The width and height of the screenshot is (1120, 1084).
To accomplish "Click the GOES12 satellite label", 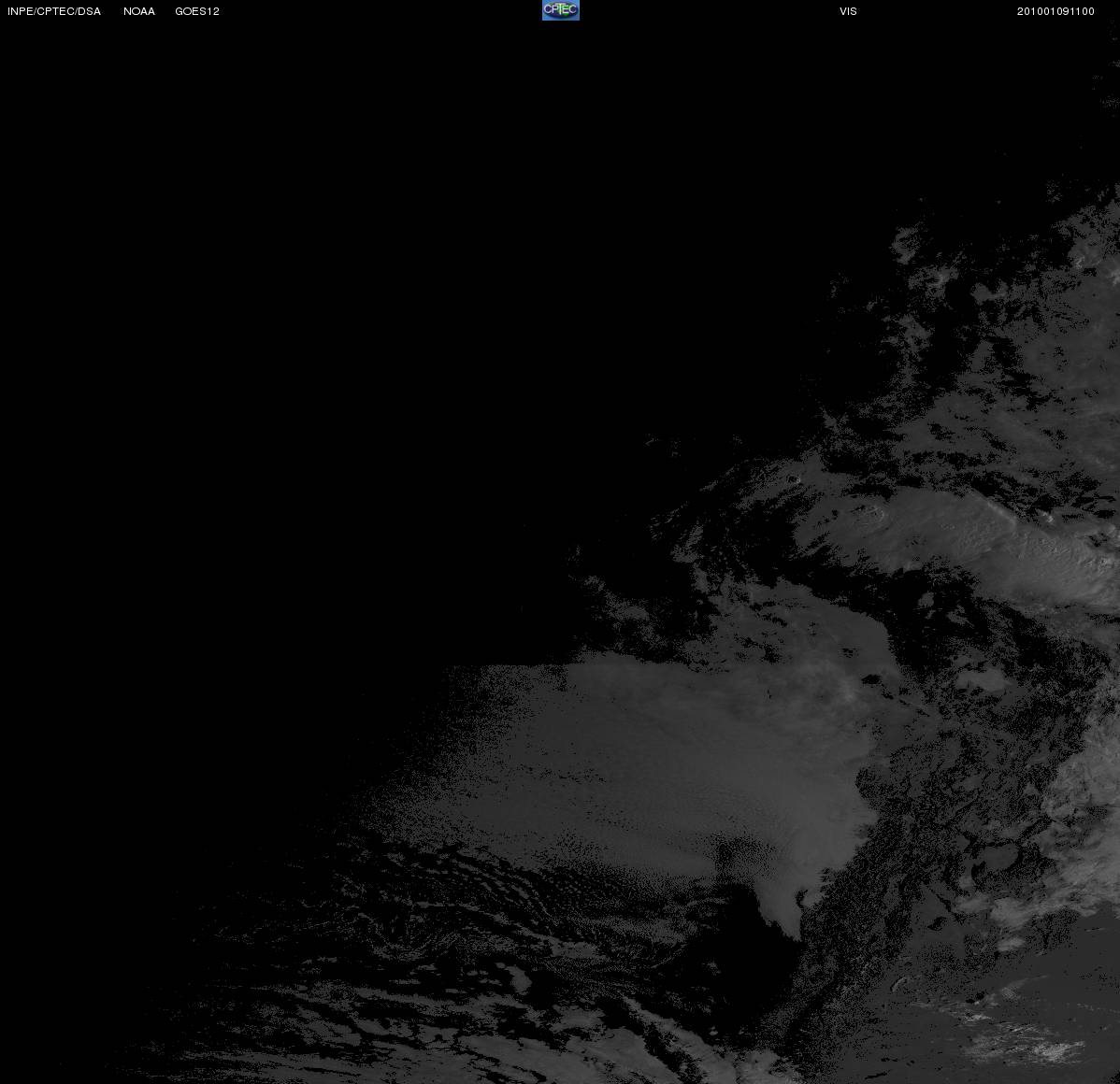I will (197, 11).
